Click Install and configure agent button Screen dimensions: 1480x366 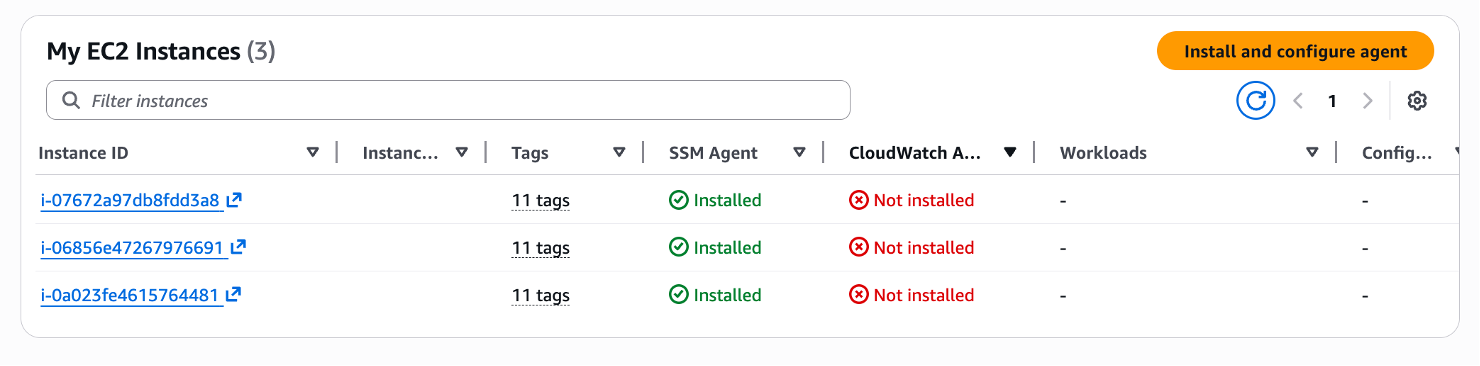pyautogui.click(x=1295, y=51)
